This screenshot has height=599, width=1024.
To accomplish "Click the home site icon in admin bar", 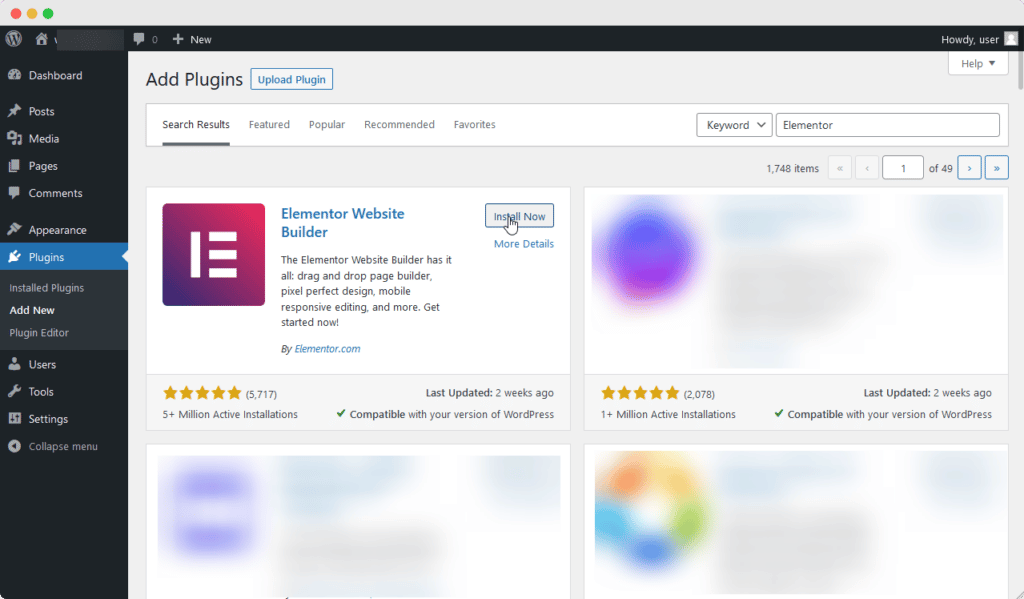I will coord(41,39).
